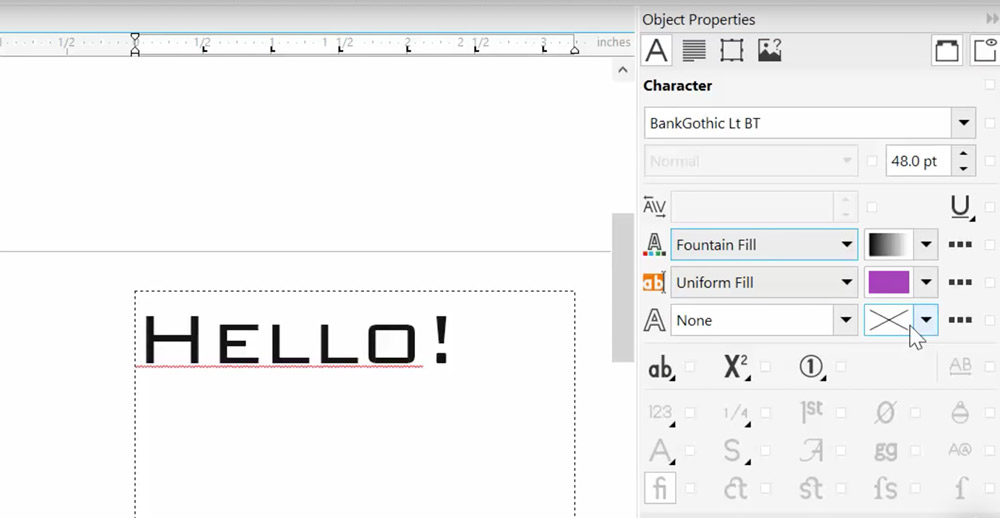Click the text outline icon
This screenshot has height=518, width=1000.
654,320
